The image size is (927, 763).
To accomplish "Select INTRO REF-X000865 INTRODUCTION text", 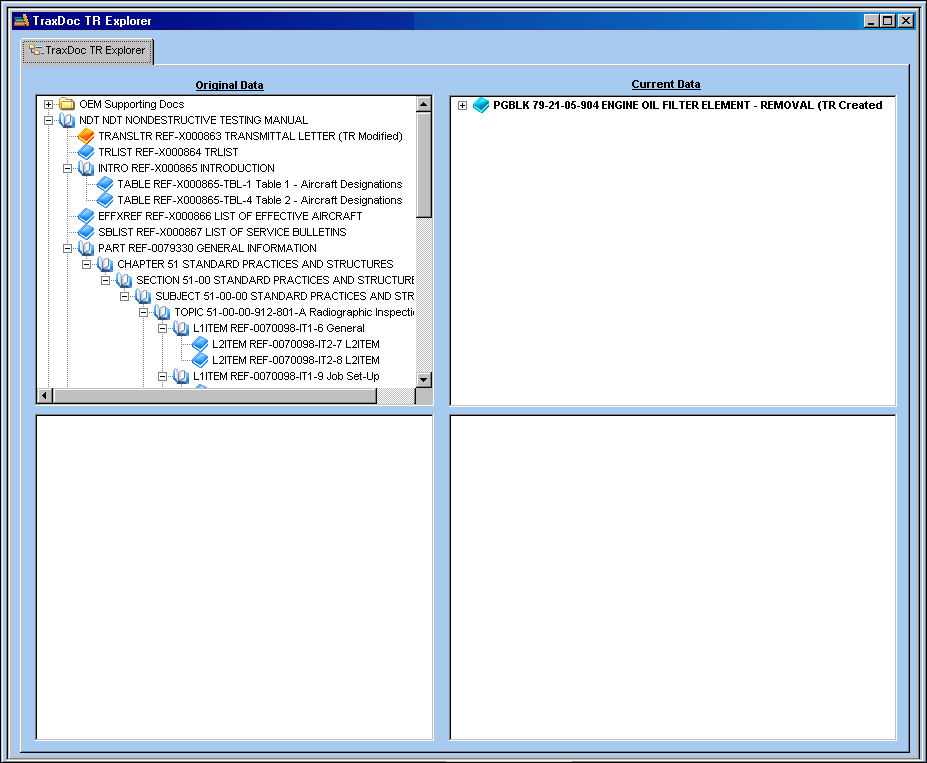I will [186, 168].
